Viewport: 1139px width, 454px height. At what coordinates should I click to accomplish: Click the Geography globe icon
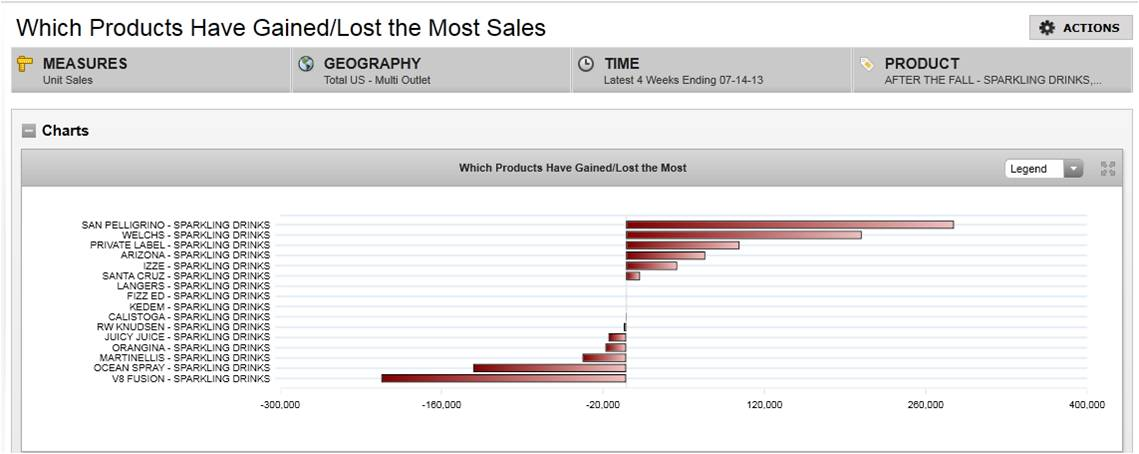coord(307,64)
